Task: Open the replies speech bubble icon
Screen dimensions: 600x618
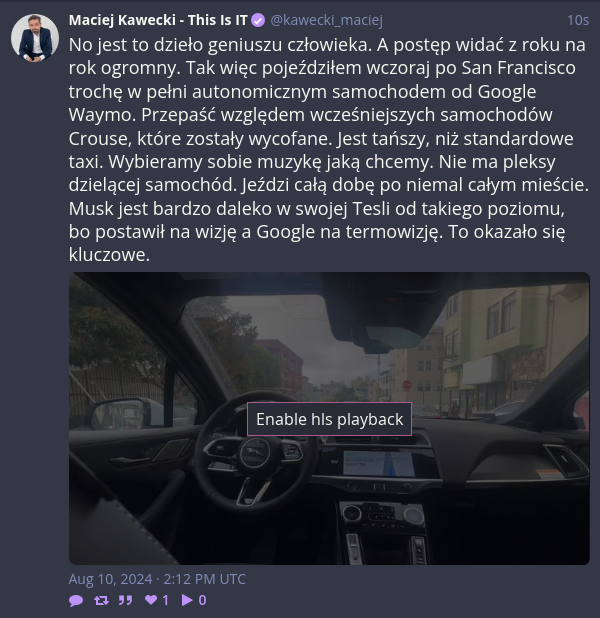Action: (x=76, y=600)
